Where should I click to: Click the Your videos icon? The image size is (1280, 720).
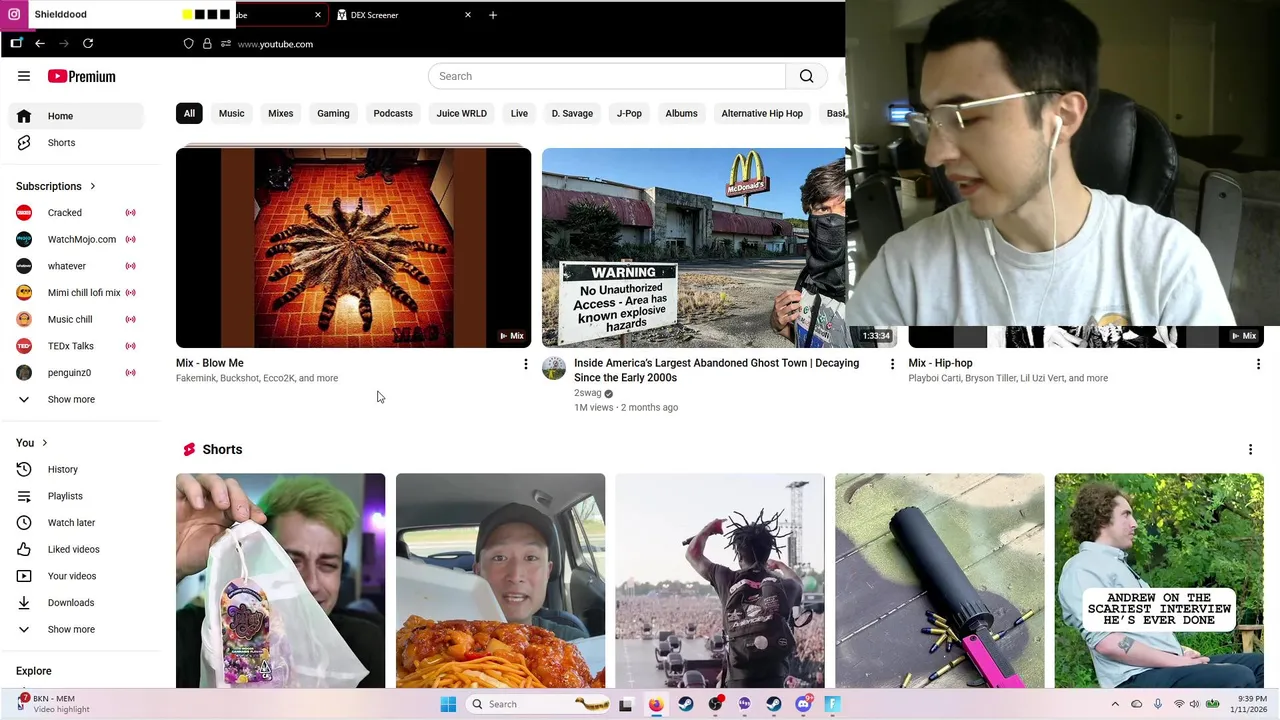coord(24,576)
